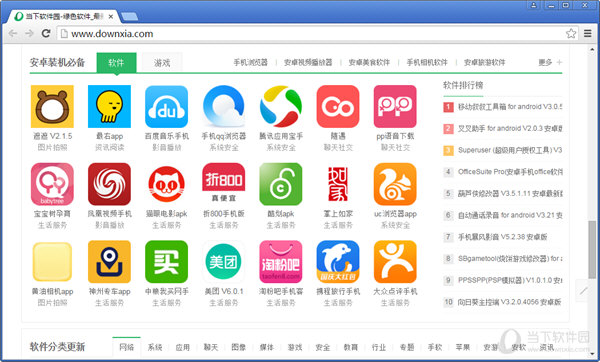This screenshot has width=600, height=362.
Task: Open the 手机相机软件 category link
Action: 427,62
